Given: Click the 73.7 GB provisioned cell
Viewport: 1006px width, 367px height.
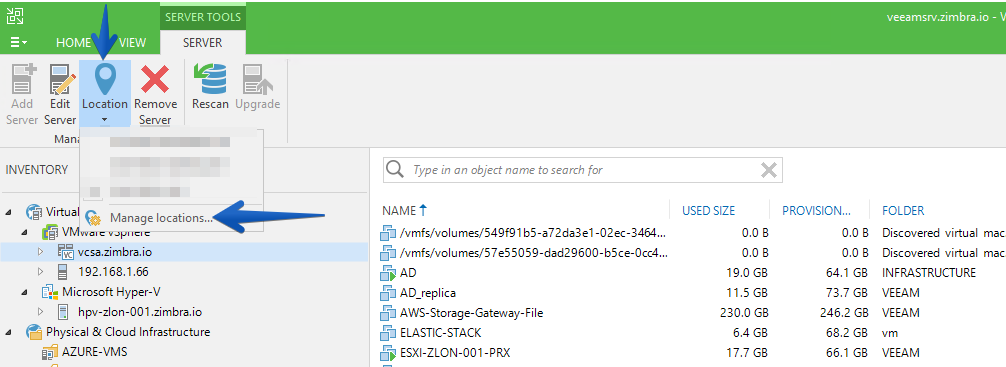Looking at the screenshot, I should click(x=847, y=293).
